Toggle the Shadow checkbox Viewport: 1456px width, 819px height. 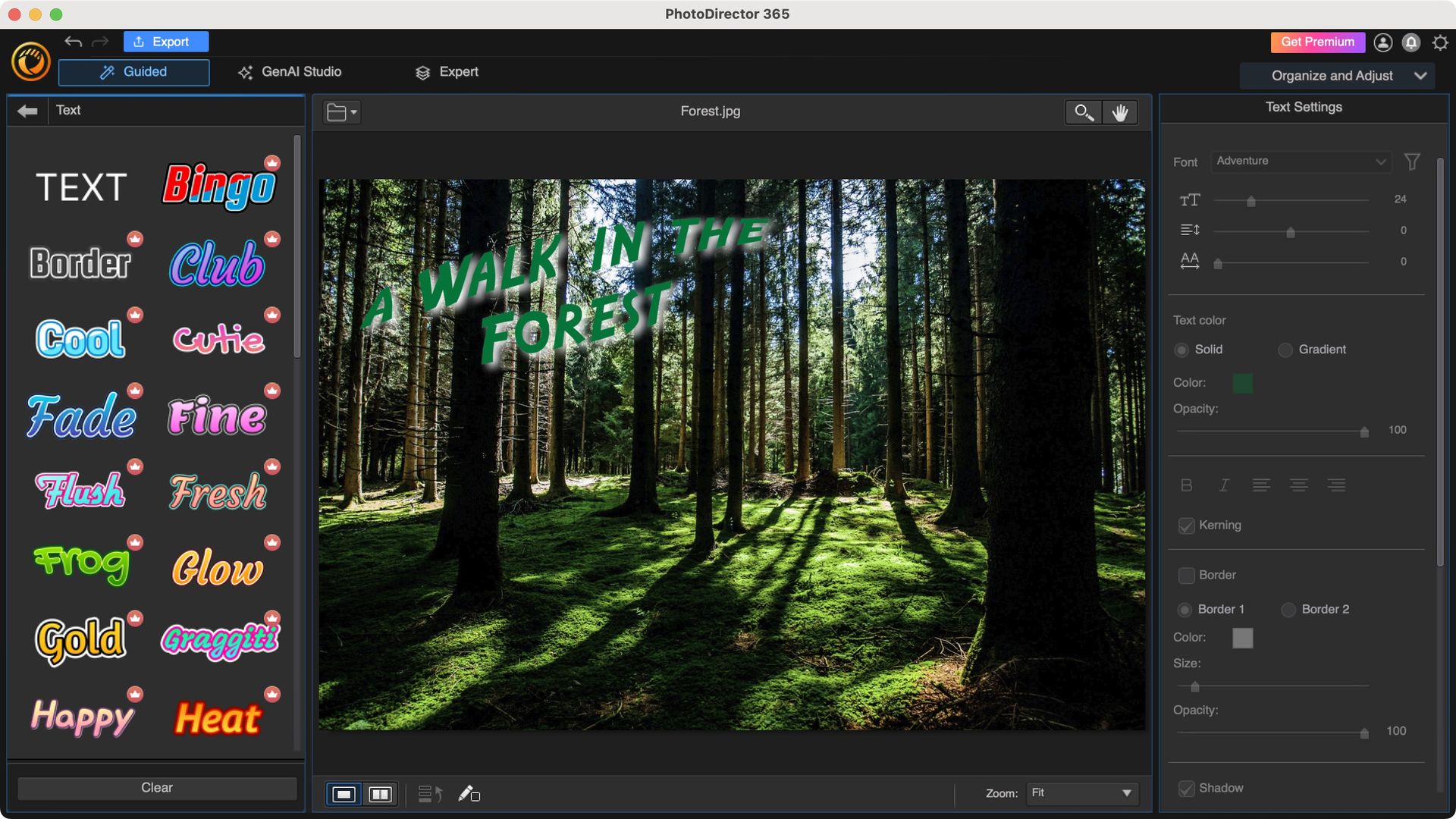[1186, 788]
